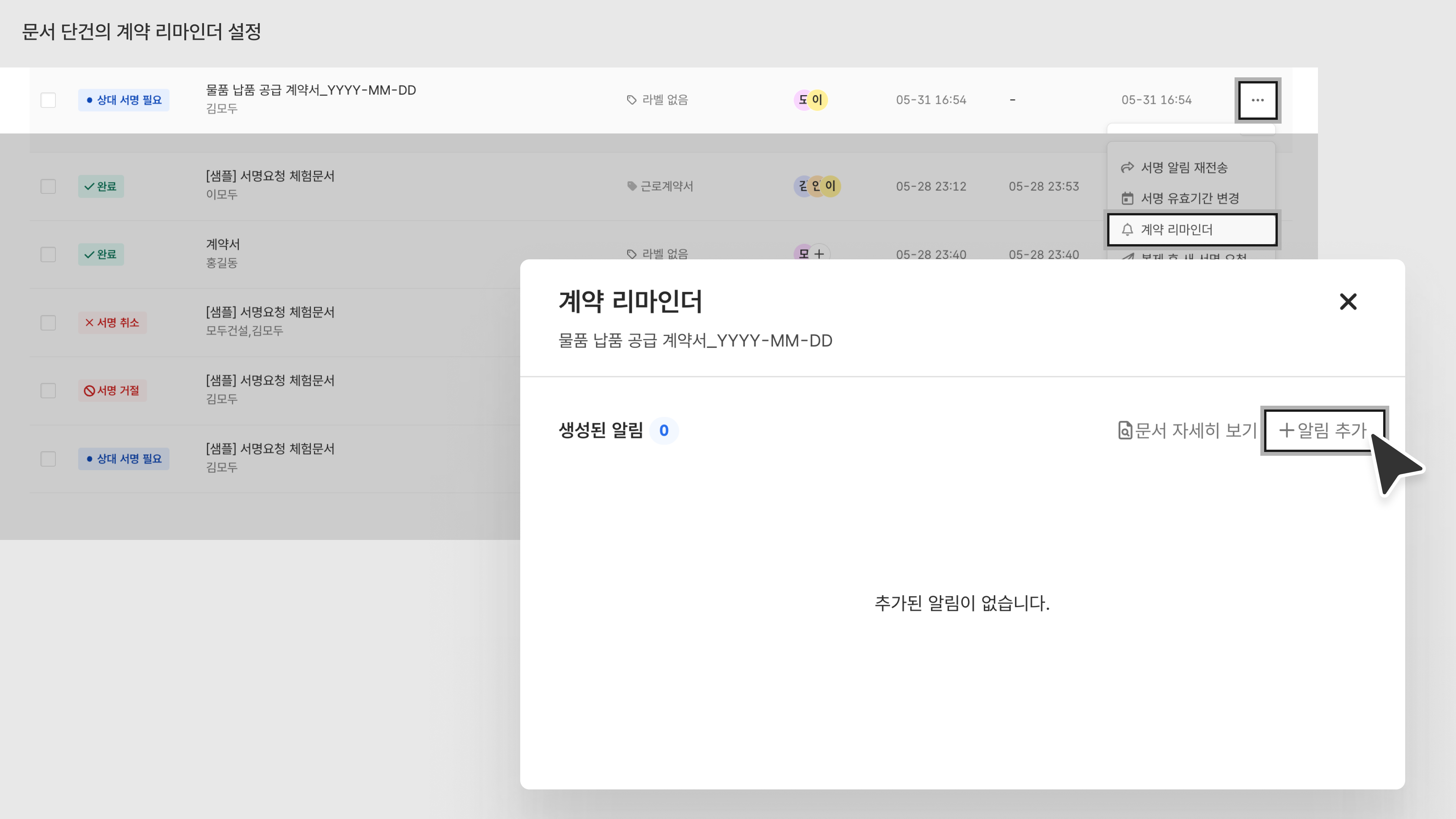Click the 알림 추가 button
This screenshot has height=819, width=1456.
(1323, 430)
